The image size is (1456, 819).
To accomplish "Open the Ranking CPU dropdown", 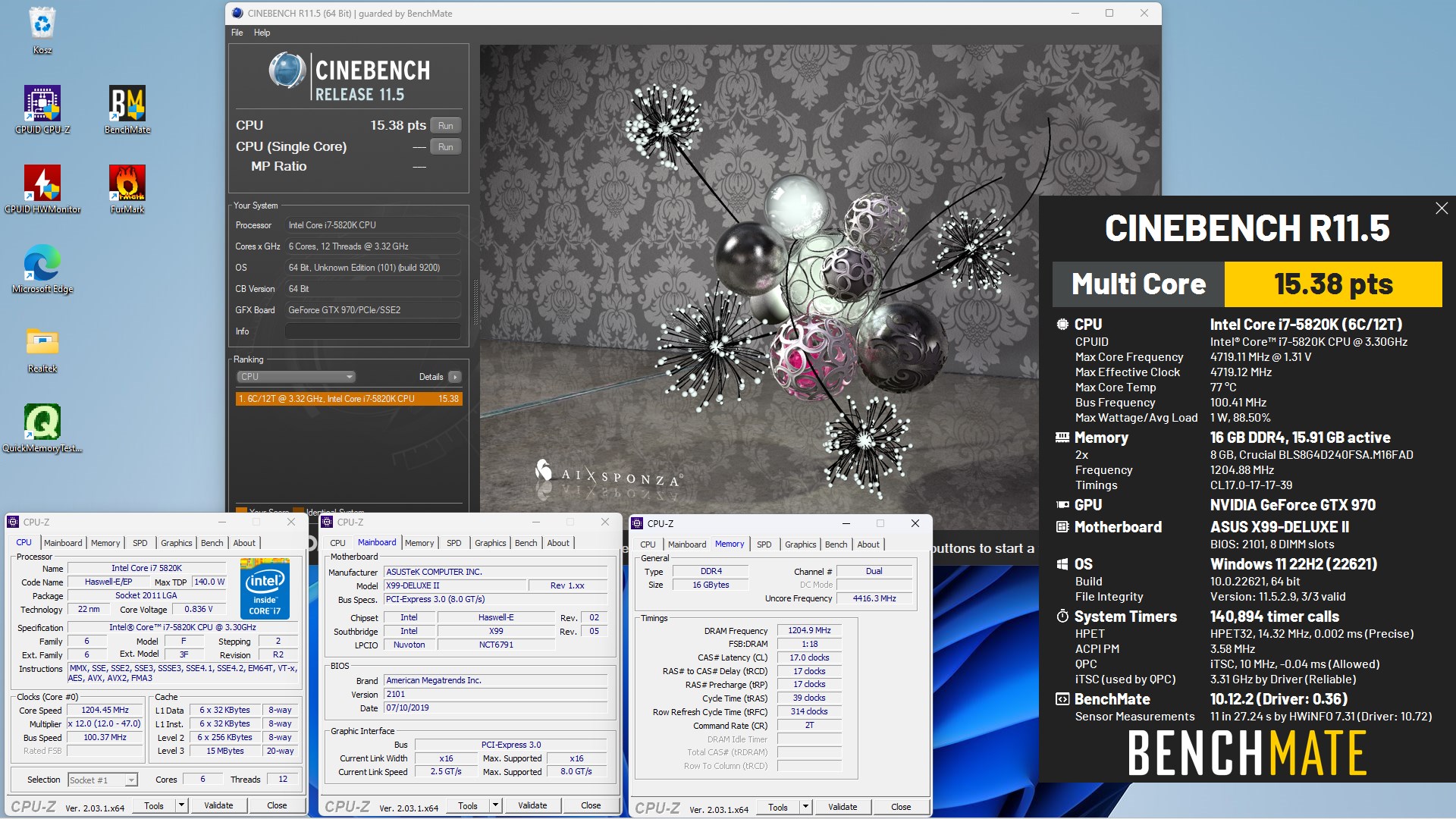I will tap(296, 377).
